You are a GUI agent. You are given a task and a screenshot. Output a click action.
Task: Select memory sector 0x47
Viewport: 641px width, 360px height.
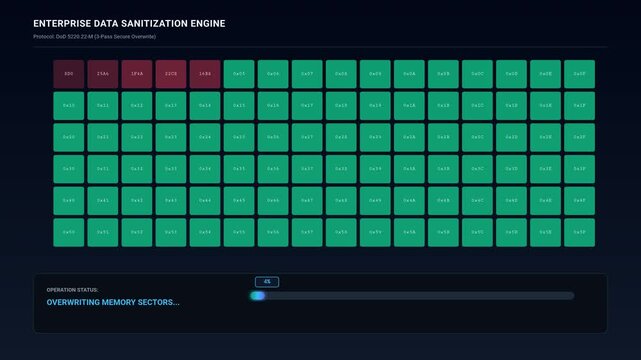(307, 201)
